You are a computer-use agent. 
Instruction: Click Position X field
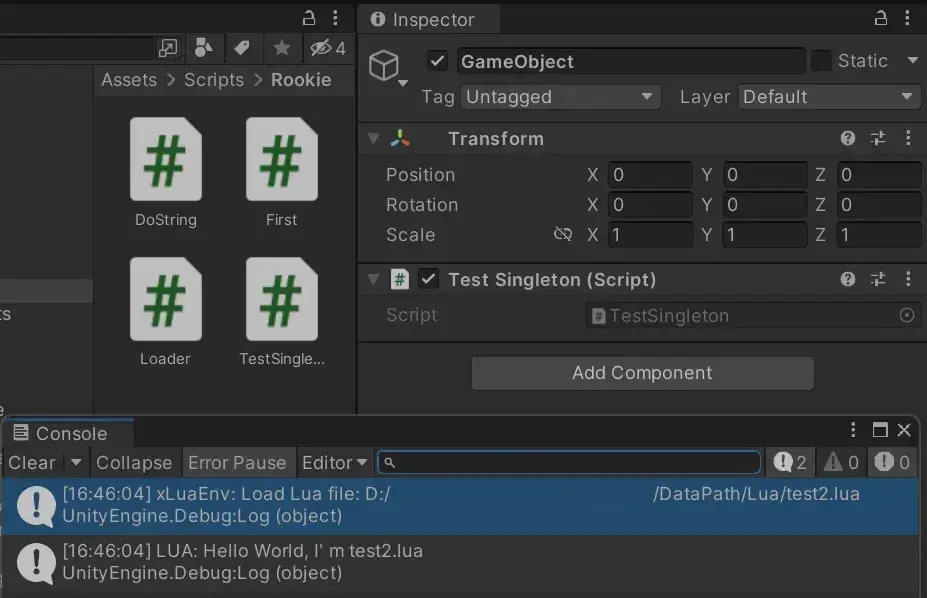[650, 175]
